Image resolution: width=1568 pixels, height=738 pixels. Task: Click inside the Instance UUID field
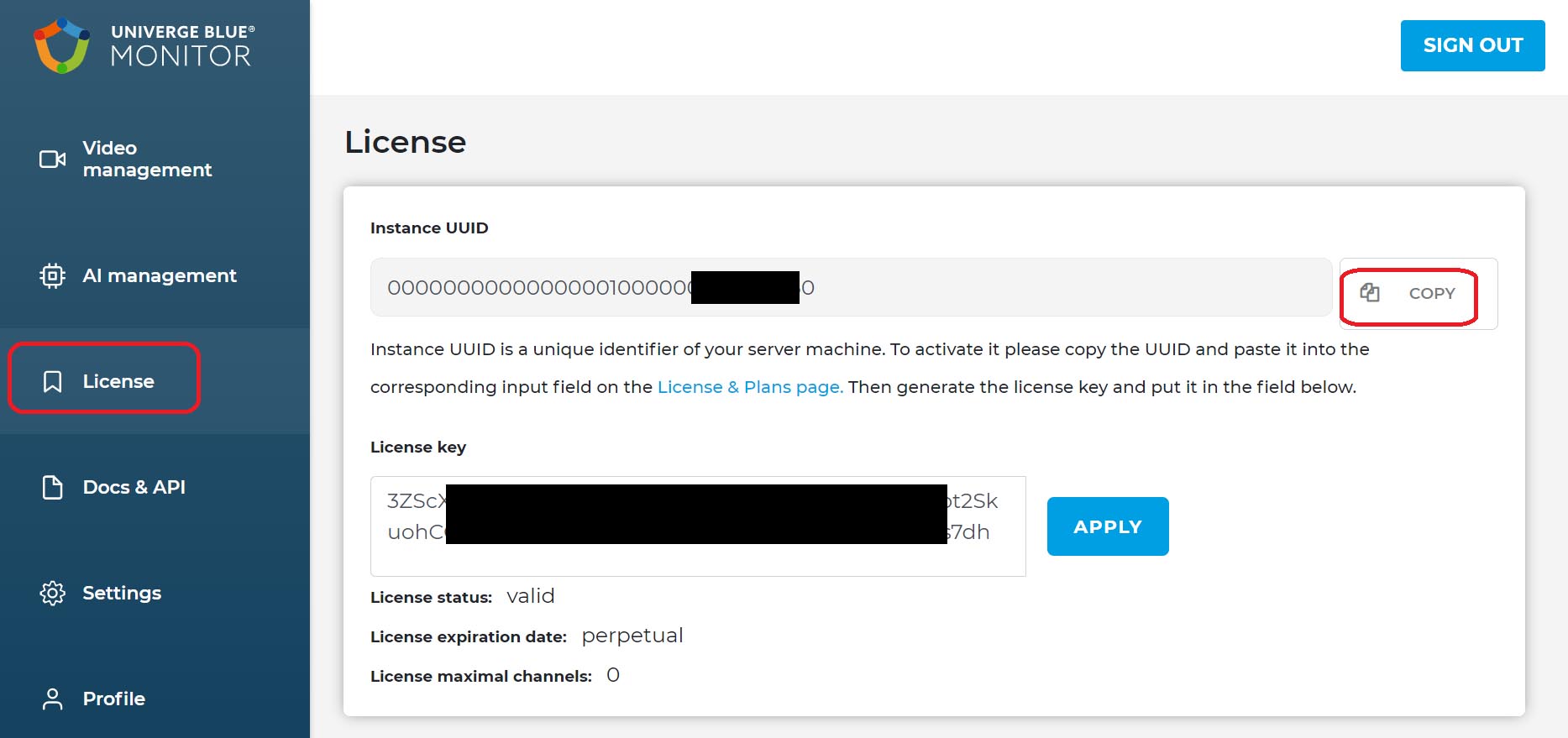(x=851, y=287)
